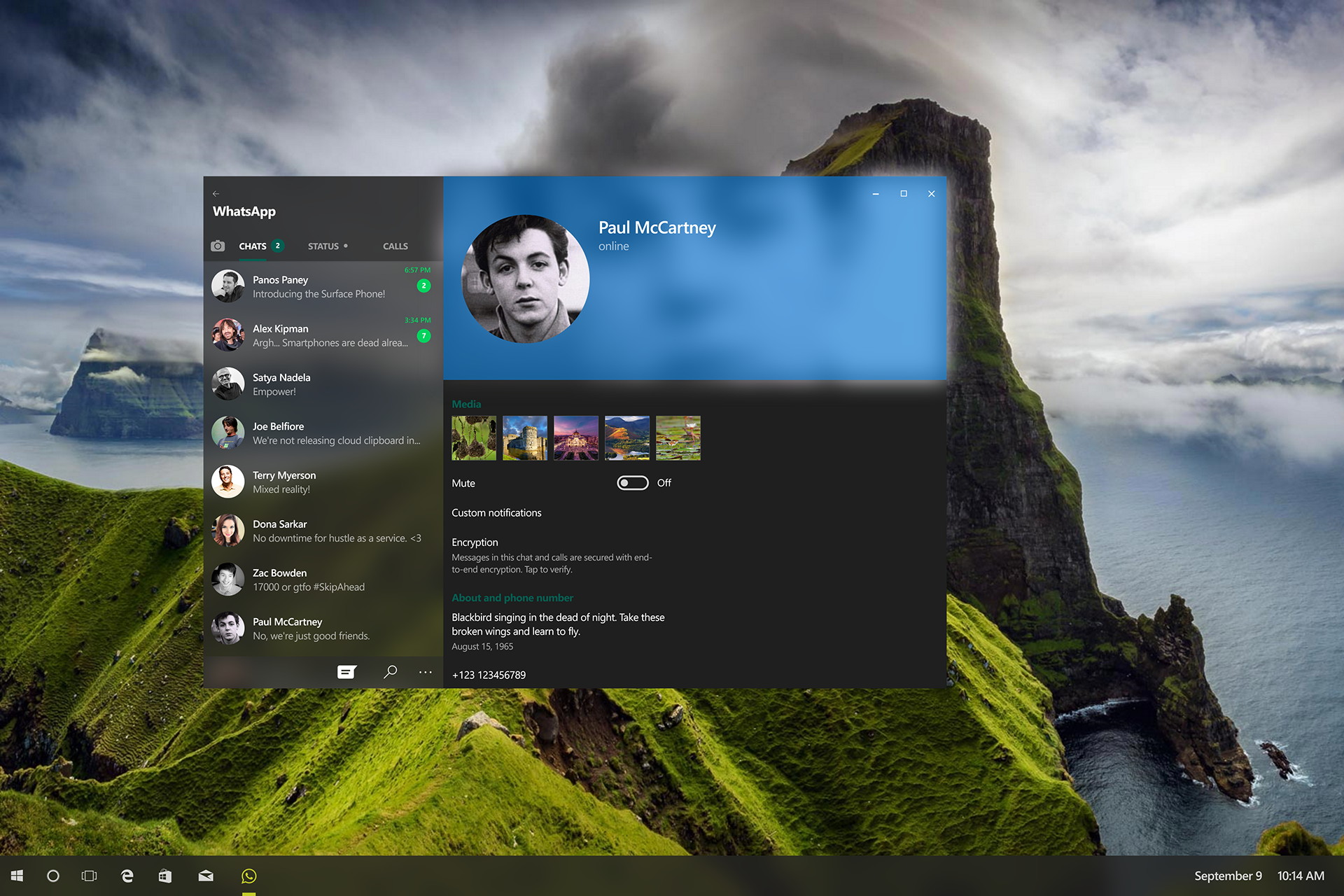Open chat message 'Mixed reality!'
Viewport: 1344px width, 896px height.
pyautogui.click(x=281, y=490)
